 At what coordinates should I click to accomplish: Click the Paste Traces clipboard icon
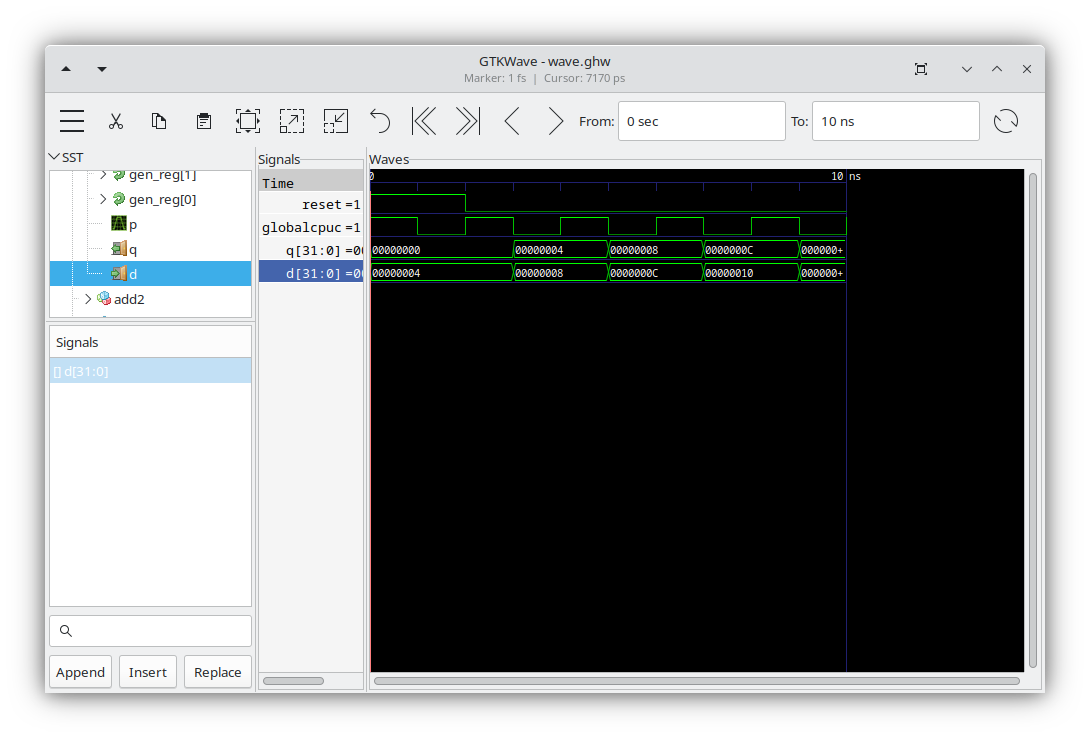[203, 120]
